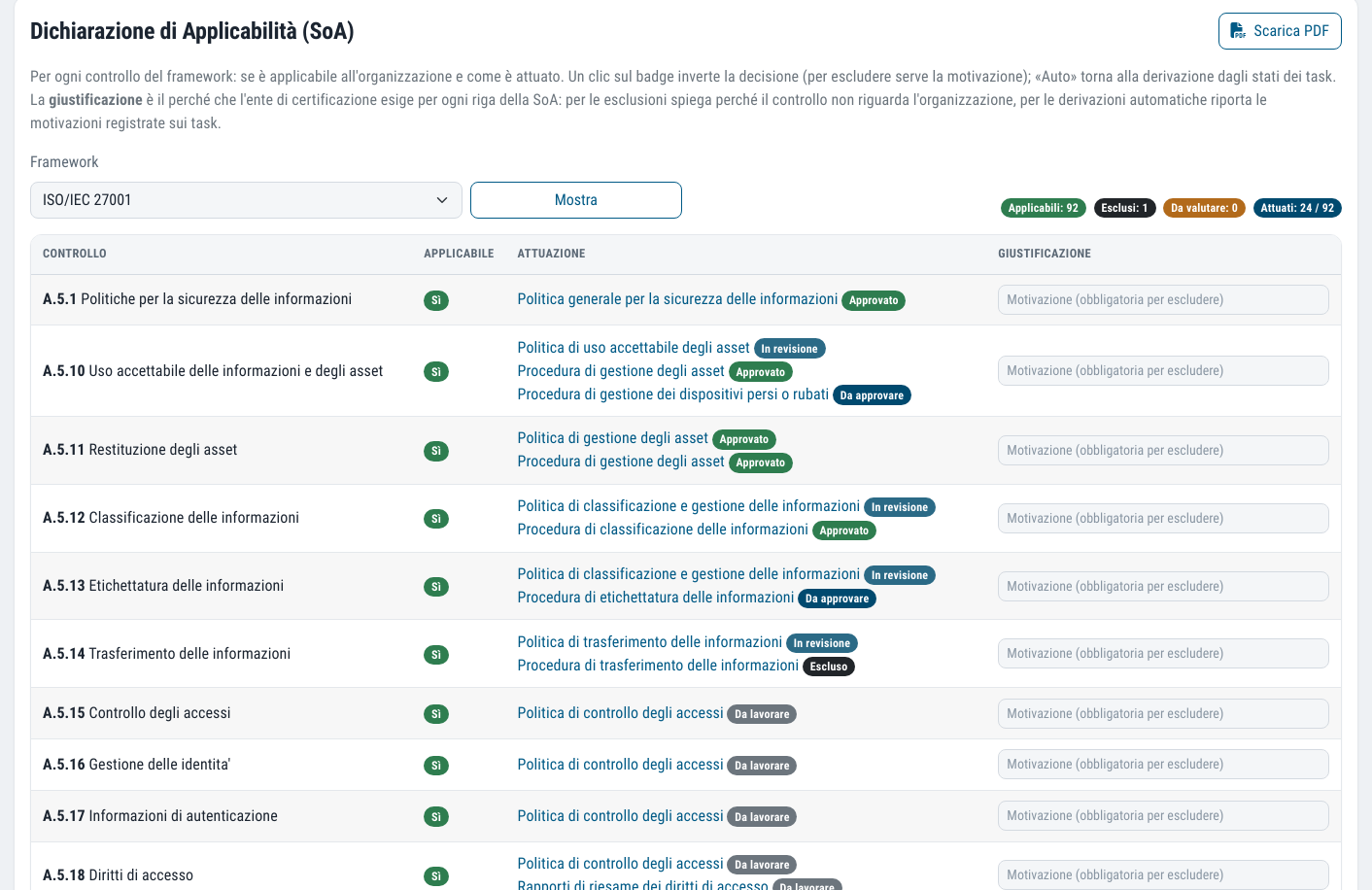Screen dimensions: 1372x890
Task: Open Politica di gestione degli asset link
Action: point(612,438)
